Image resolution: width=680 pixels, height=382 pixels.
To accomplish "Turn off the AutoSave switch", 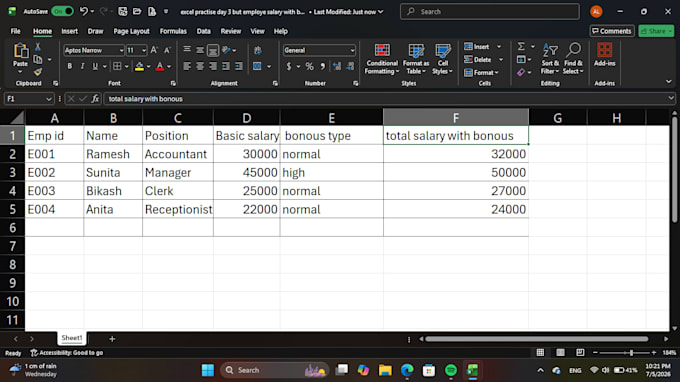I will 62,11.
